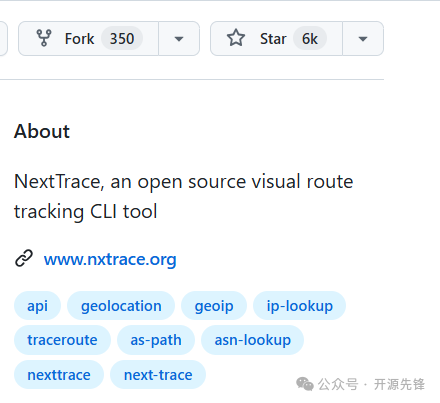View the 350 forks count badge
440x403 pixels.
click(122, 39)
